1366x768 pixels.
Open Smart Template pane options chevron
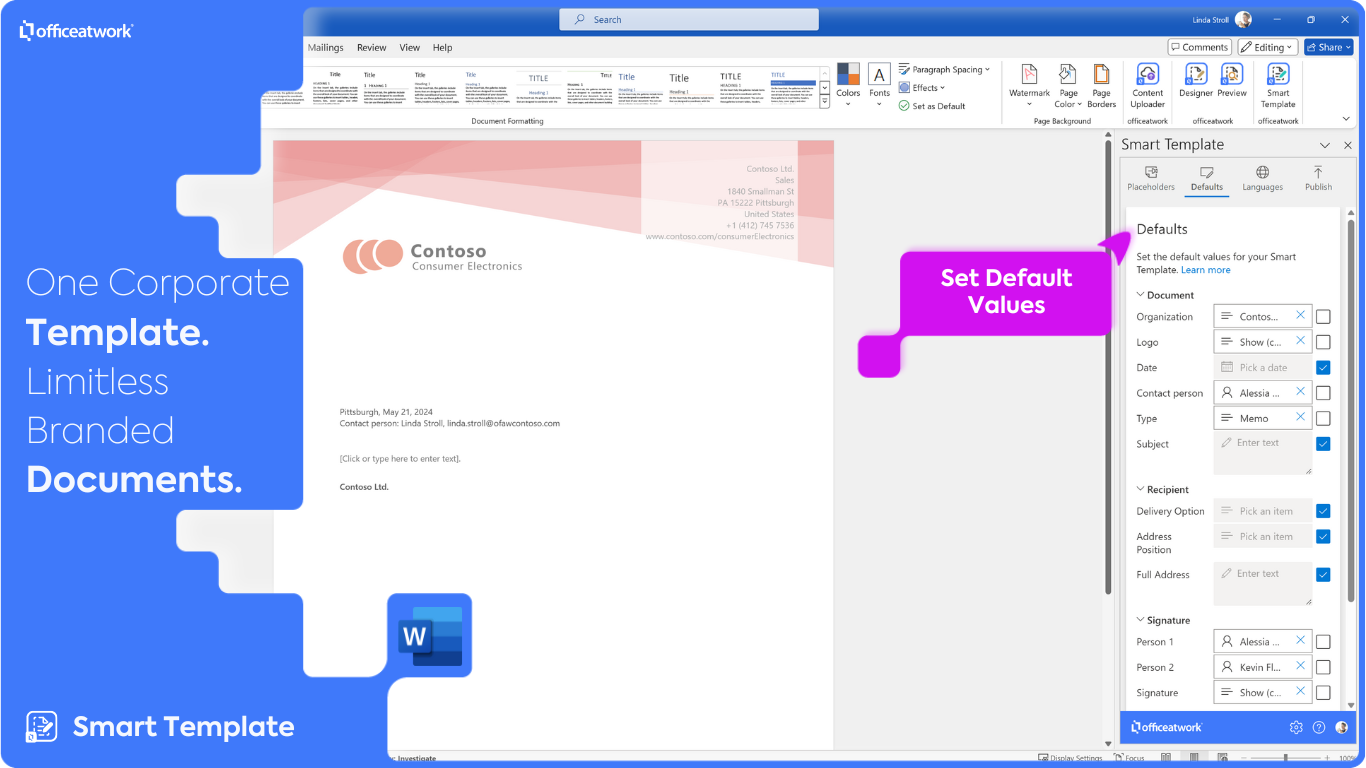point(1325,145)
